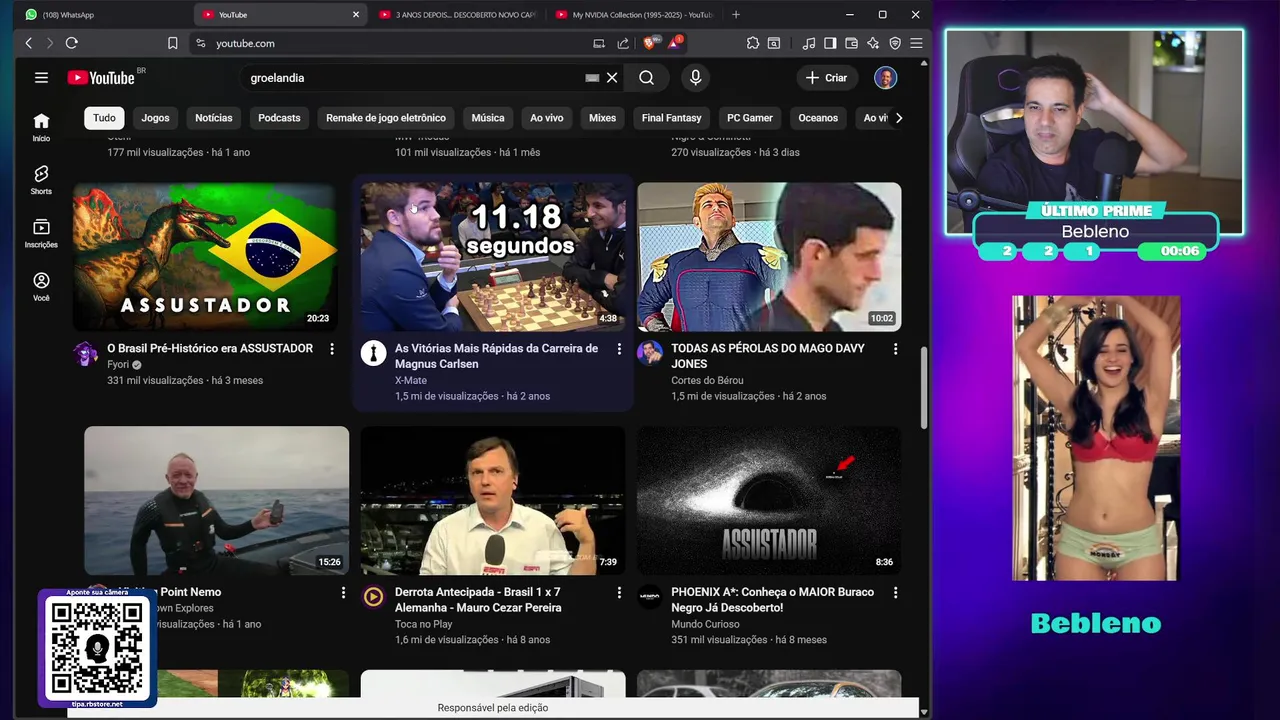Open options for Point Nemo video
The height and width of the screenshot is (720, 1280).
[343, 593]
